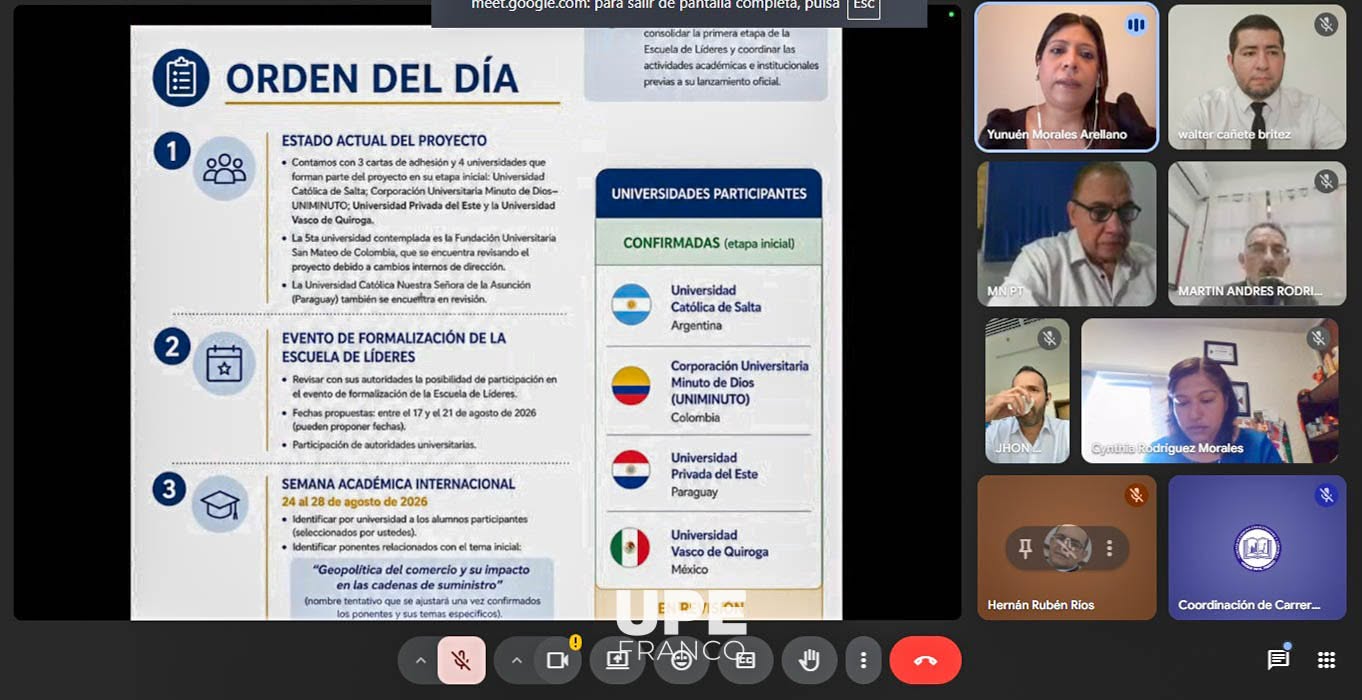Toggle the camera button with warning badge
This screenshot has height=700, width=1362.
[557, 660]
